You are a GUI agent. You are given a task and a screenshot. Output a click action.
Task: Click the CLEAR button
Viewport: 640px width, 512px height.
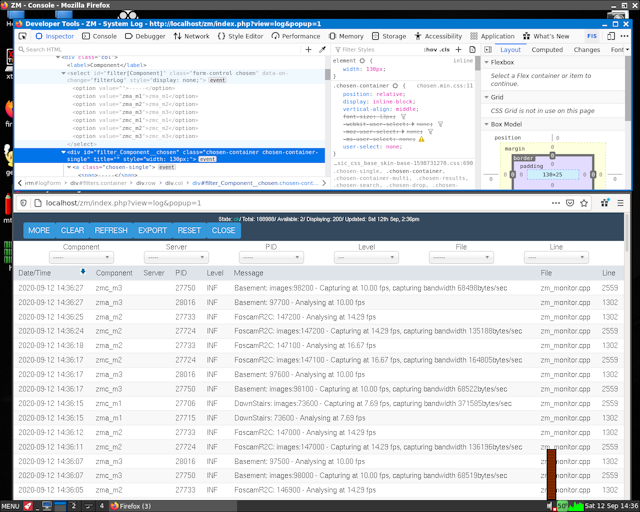click(x=72, y=230)
